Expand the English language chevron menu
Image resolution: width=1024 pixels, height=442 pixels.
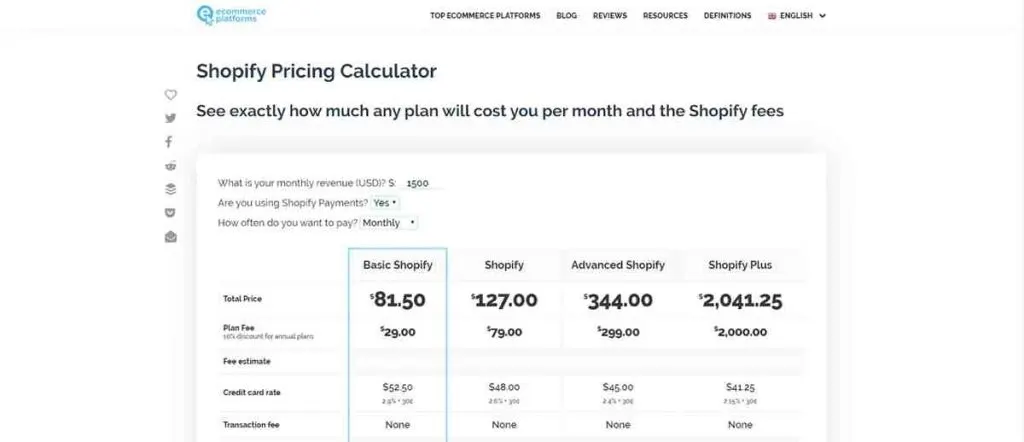tap(822, 16)
